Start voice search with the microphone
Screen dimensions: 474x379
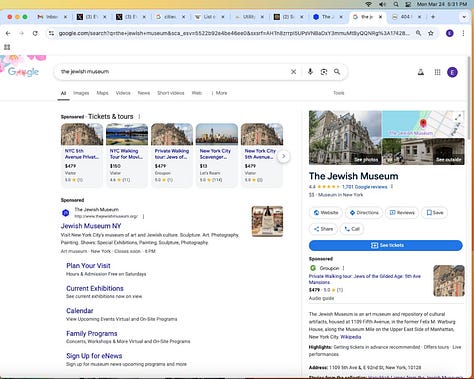pyautogui.click(x=310, y=72)
